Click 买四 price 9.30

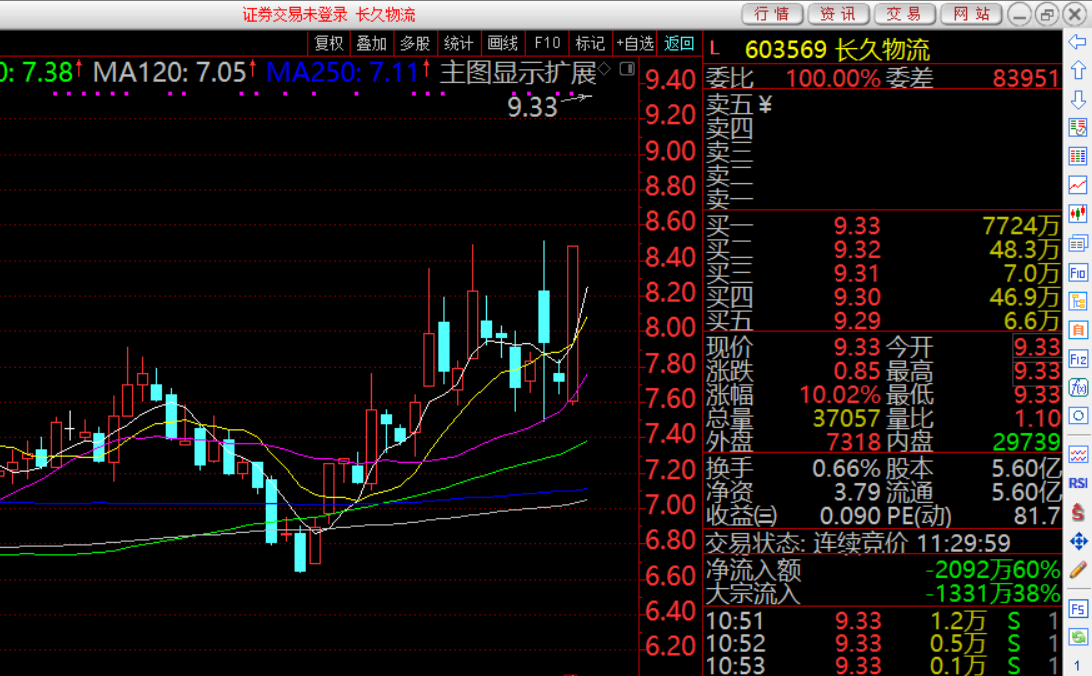pyautogui.click(x=857, y=297)
